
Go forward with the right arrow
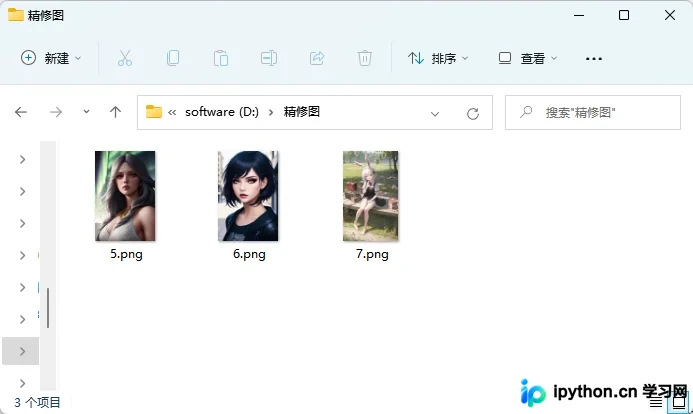click(56, 112)
